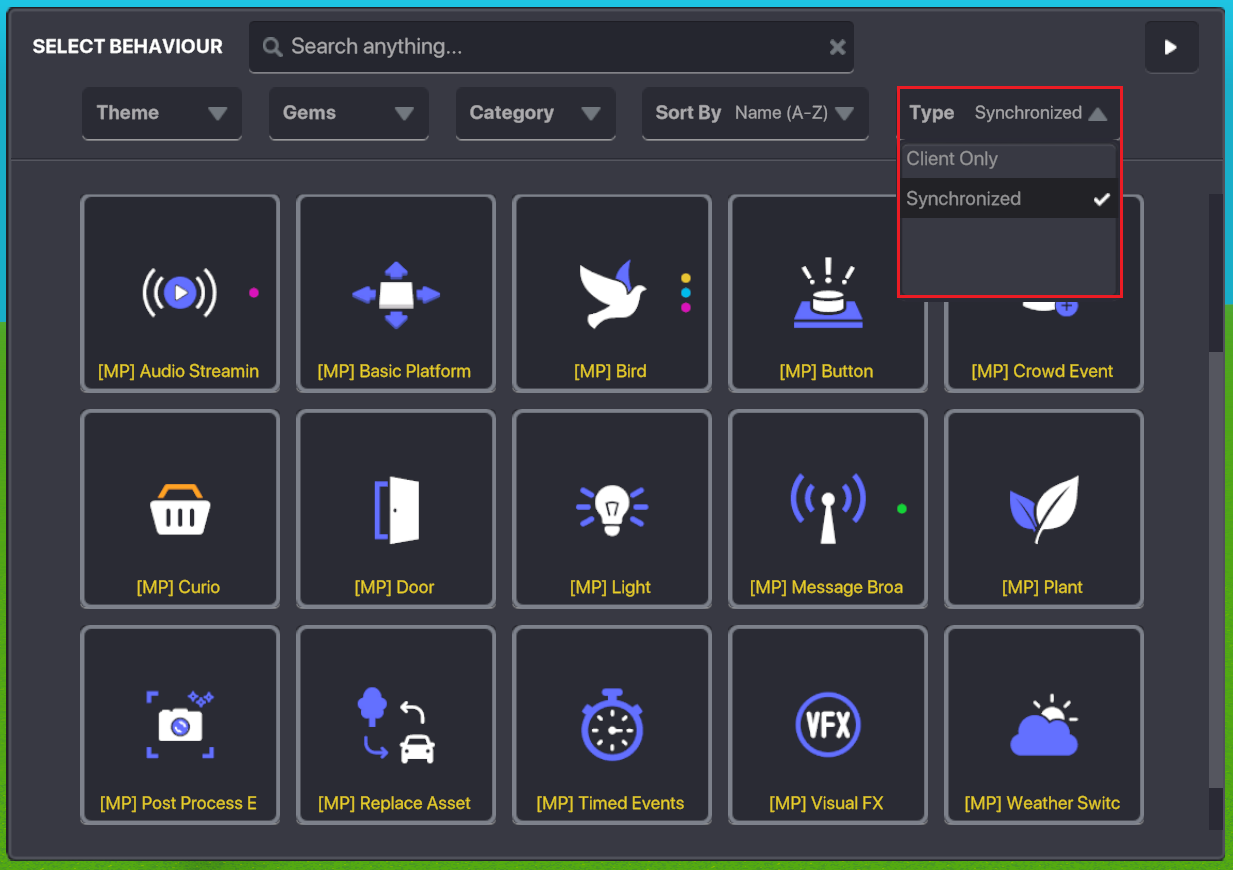The height and width of the screenshot is (870, 1233).
Task: Click the play arrow button top right
Action: point(1171,47)
